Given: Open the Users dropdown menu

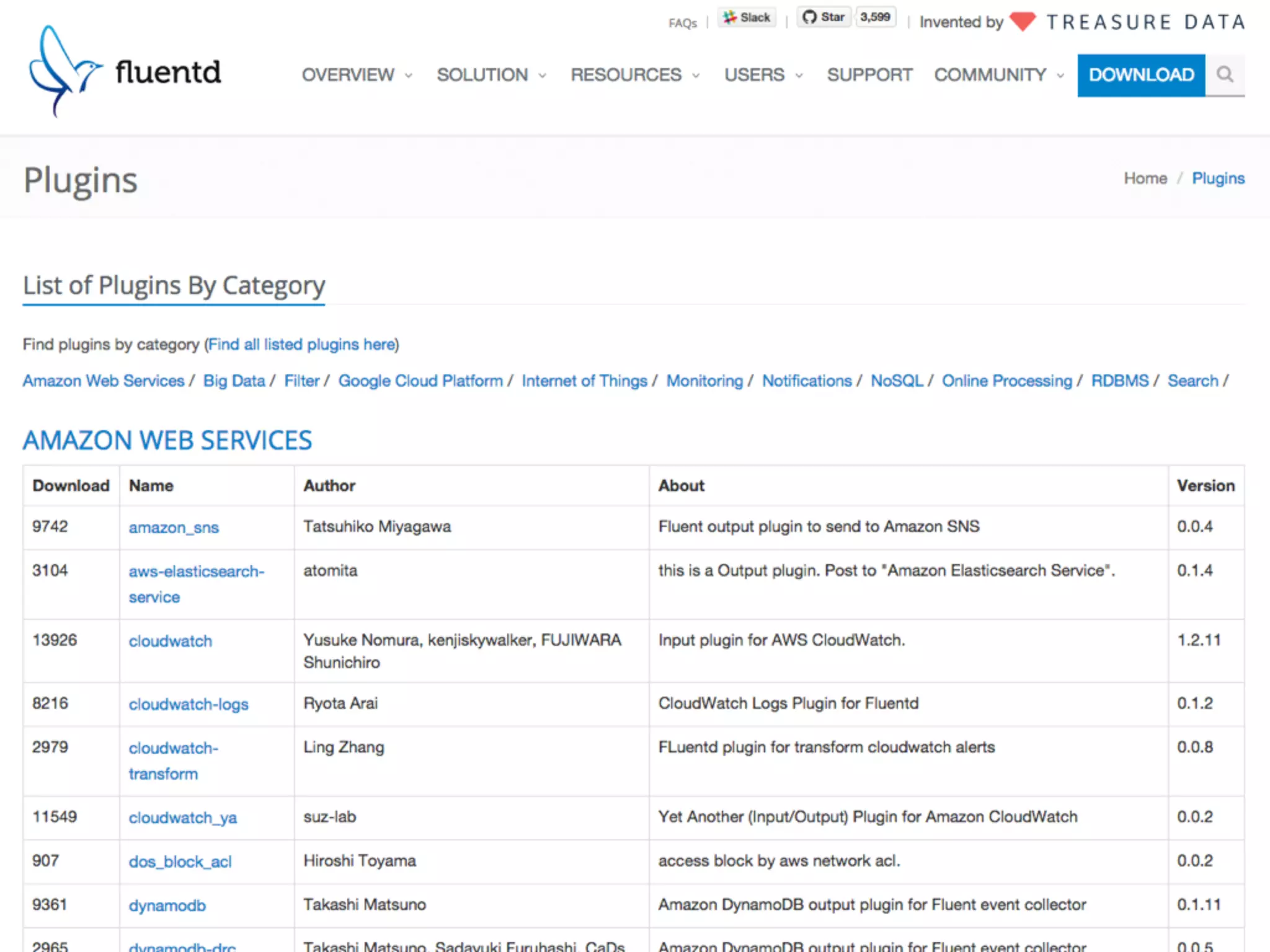Looking at the screenshot, I should [x=763, y=75].
